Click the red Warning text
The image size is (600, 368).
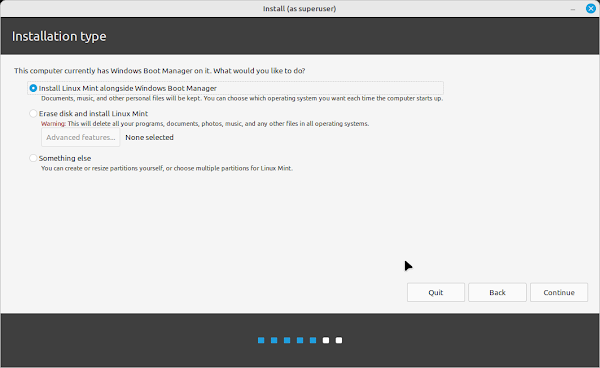coord(53,124)
